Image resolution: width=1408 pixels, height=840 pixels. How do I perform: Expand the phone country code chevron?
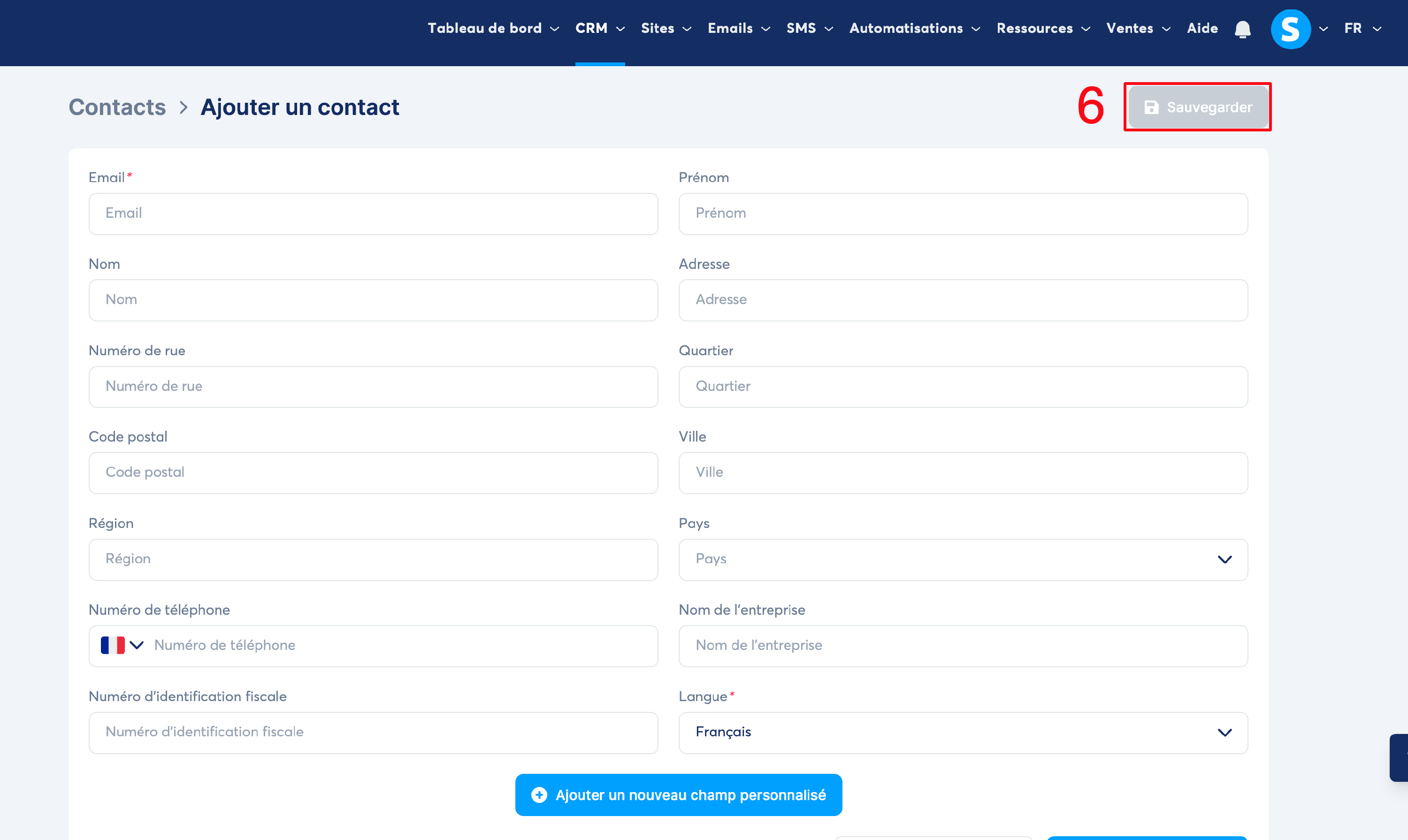click(x=137, y=645)
